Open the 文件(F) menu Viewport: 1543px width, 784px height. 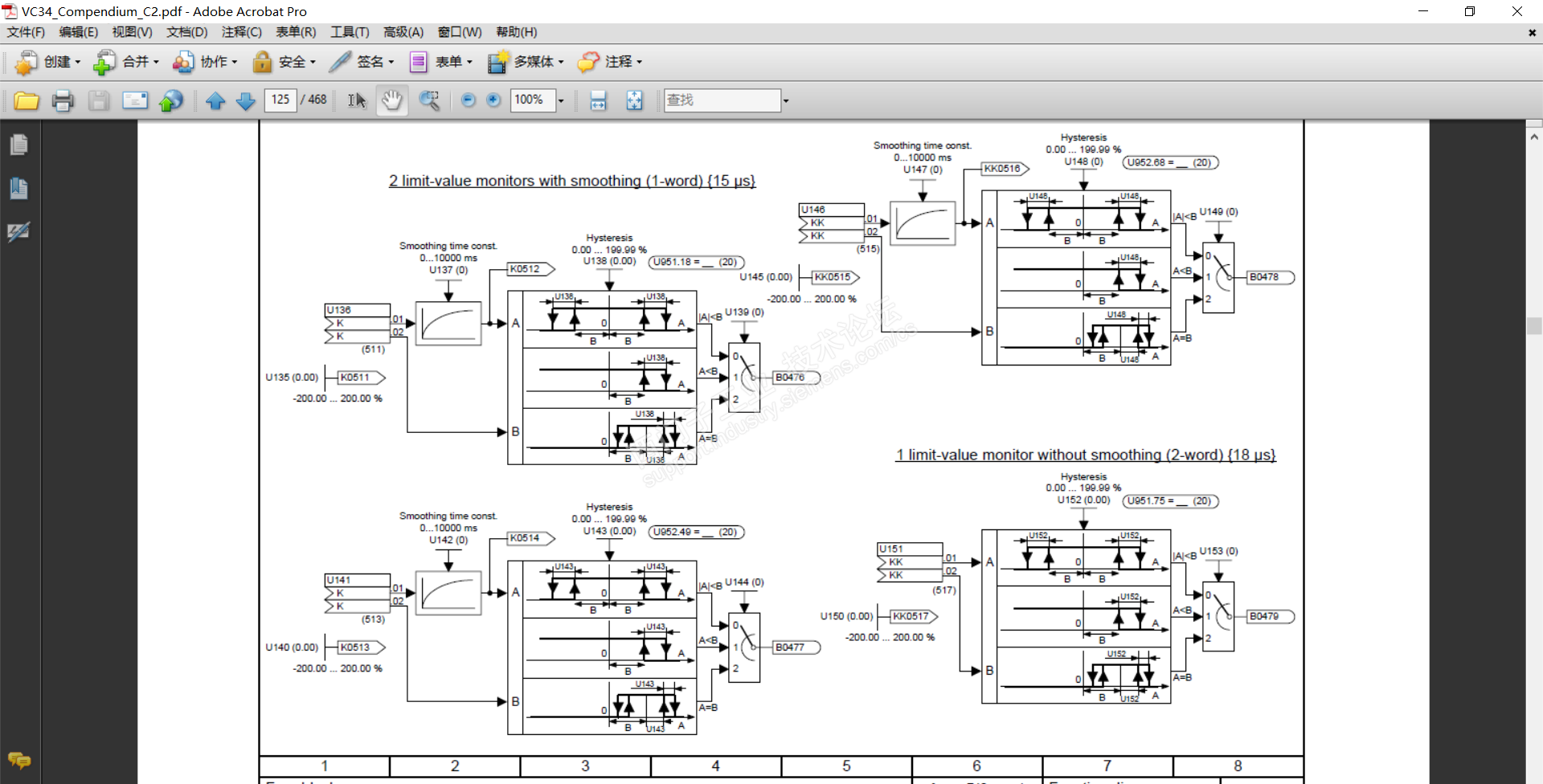point(27,32)
